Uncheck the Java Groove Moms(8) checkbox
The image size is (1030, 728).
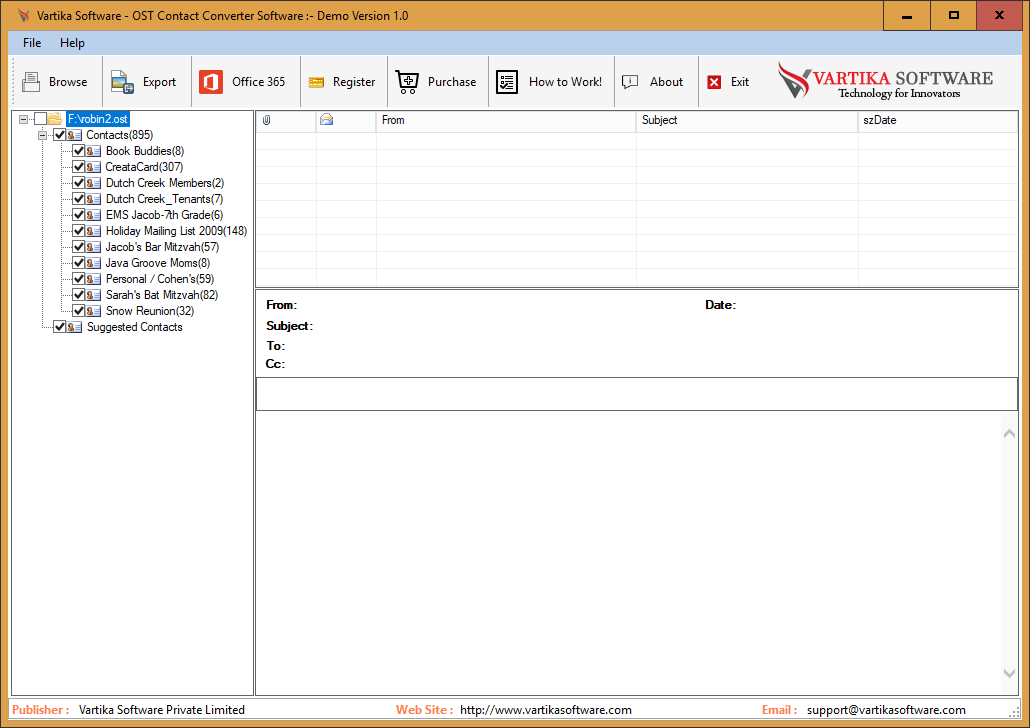79,263
